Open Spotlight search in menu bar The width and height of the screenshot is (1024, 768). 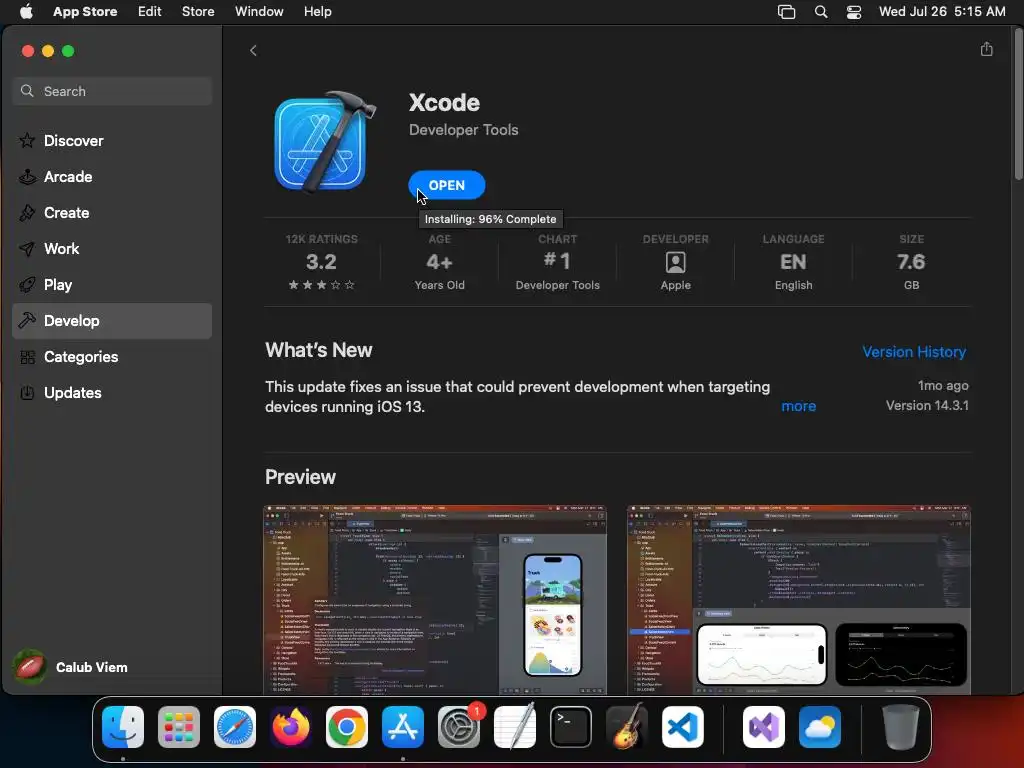tap(821, 12)
